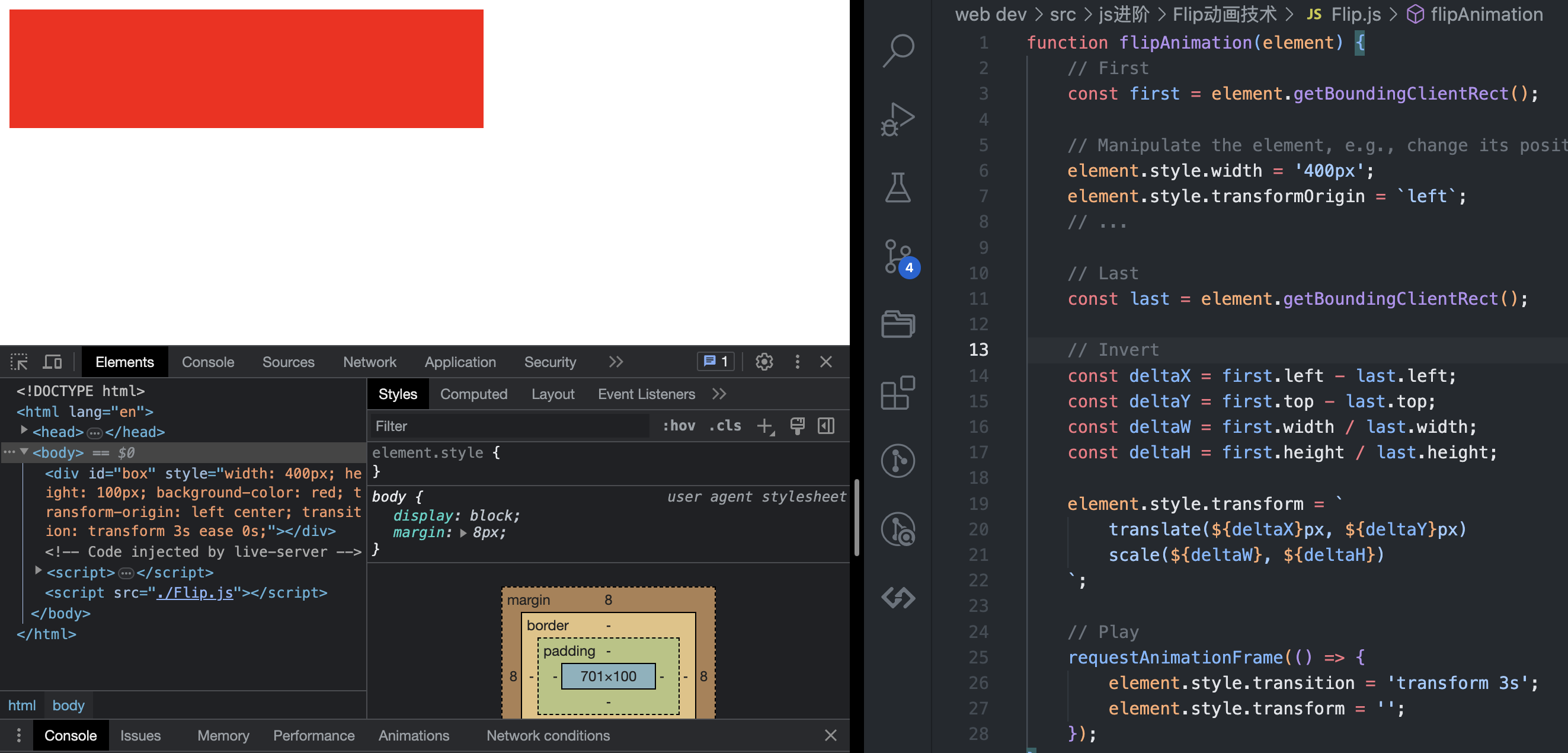The width and height of the screenshot is (1568, 753).
Task: Open DevTools settings gear
Action: [x=764, y=362]
